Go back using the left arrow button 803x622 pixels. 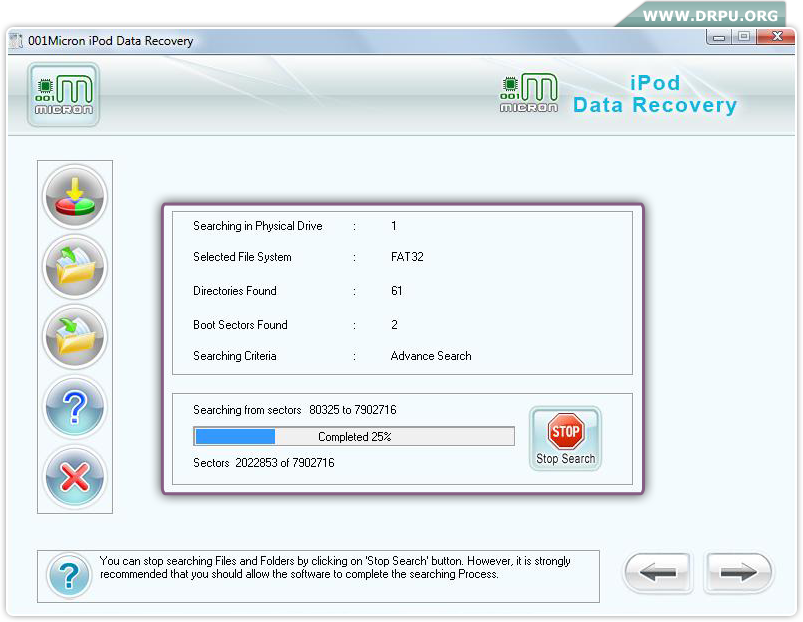658,573
